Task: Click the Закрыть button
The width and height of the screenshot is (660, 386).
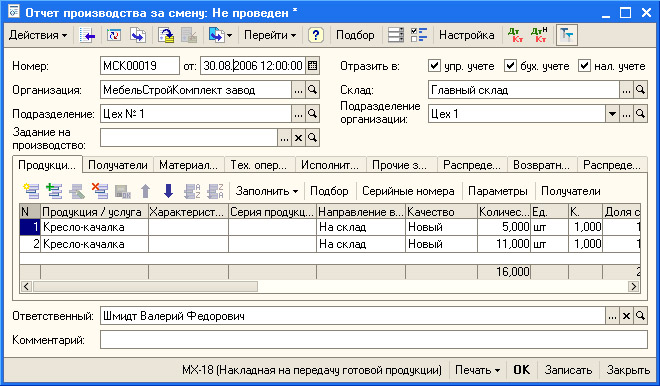Action: point(628,370)
